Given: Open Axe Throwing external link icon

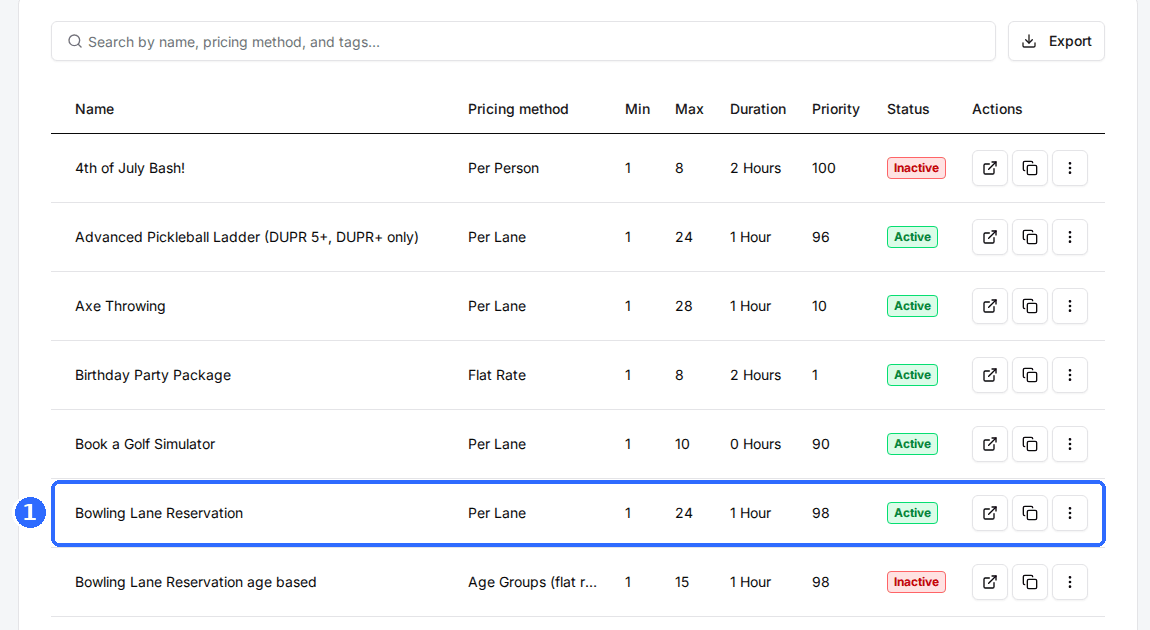Looking at the screenshot, I should pos(989,306).
